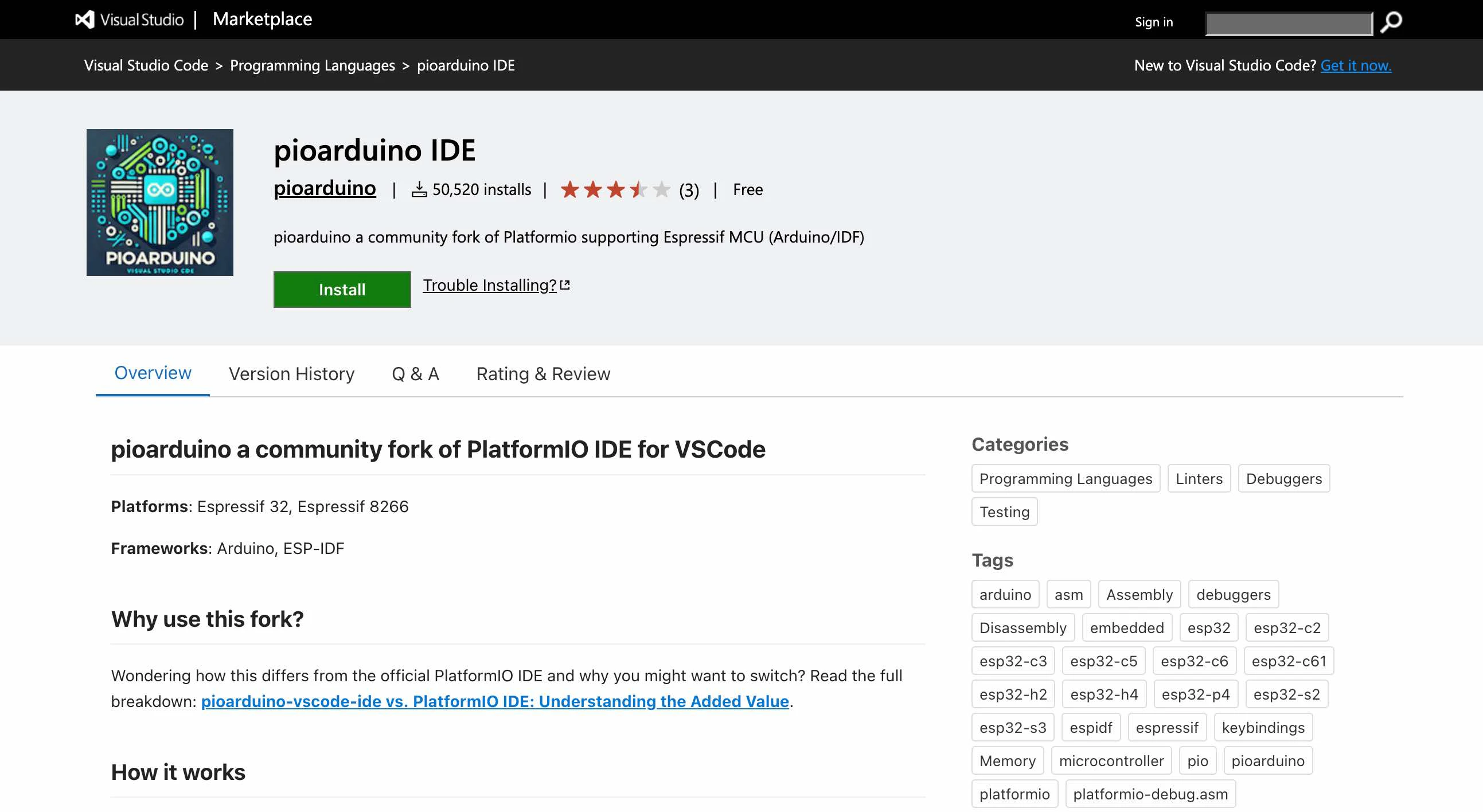1483x812 pixels.
Task: Click the How it works heading
Action: (x=178, y=772)
